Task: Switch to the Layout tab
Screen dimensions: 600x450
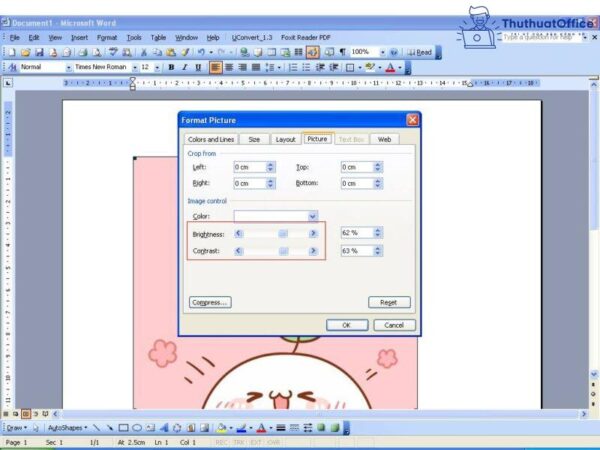Action: [286, 139]
